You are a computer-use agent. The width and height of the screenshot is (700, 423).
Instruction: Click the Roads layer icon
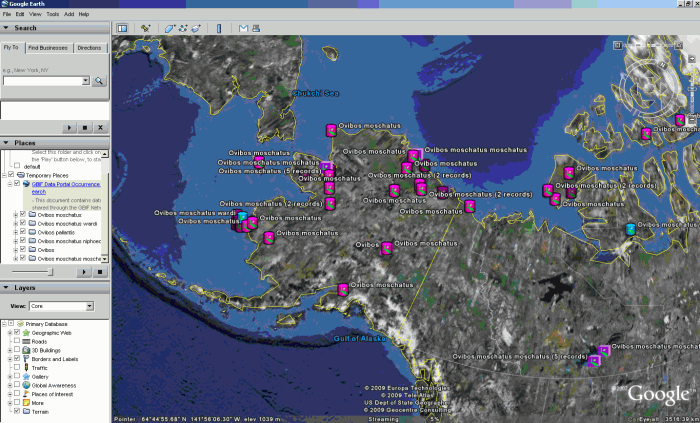(x=26, y=341)
